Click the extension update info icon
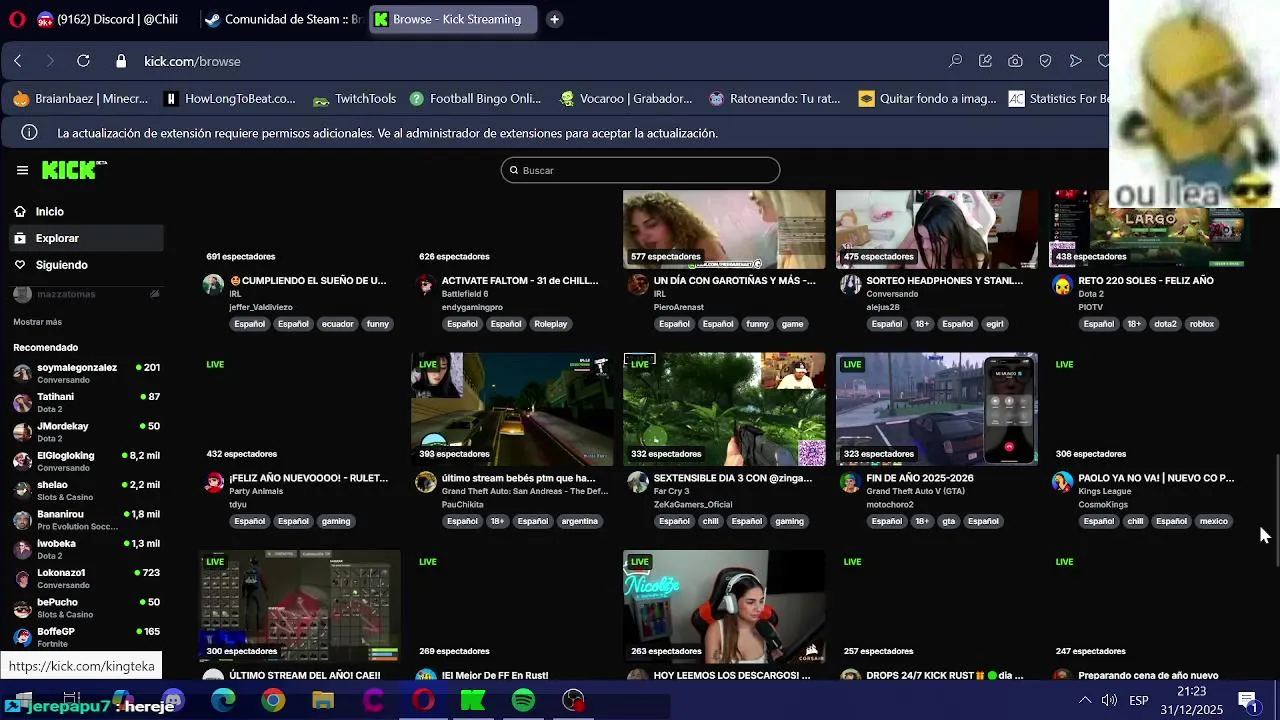Image resolution: width=1280 pixels, height=720 pixels. [30, 133]
